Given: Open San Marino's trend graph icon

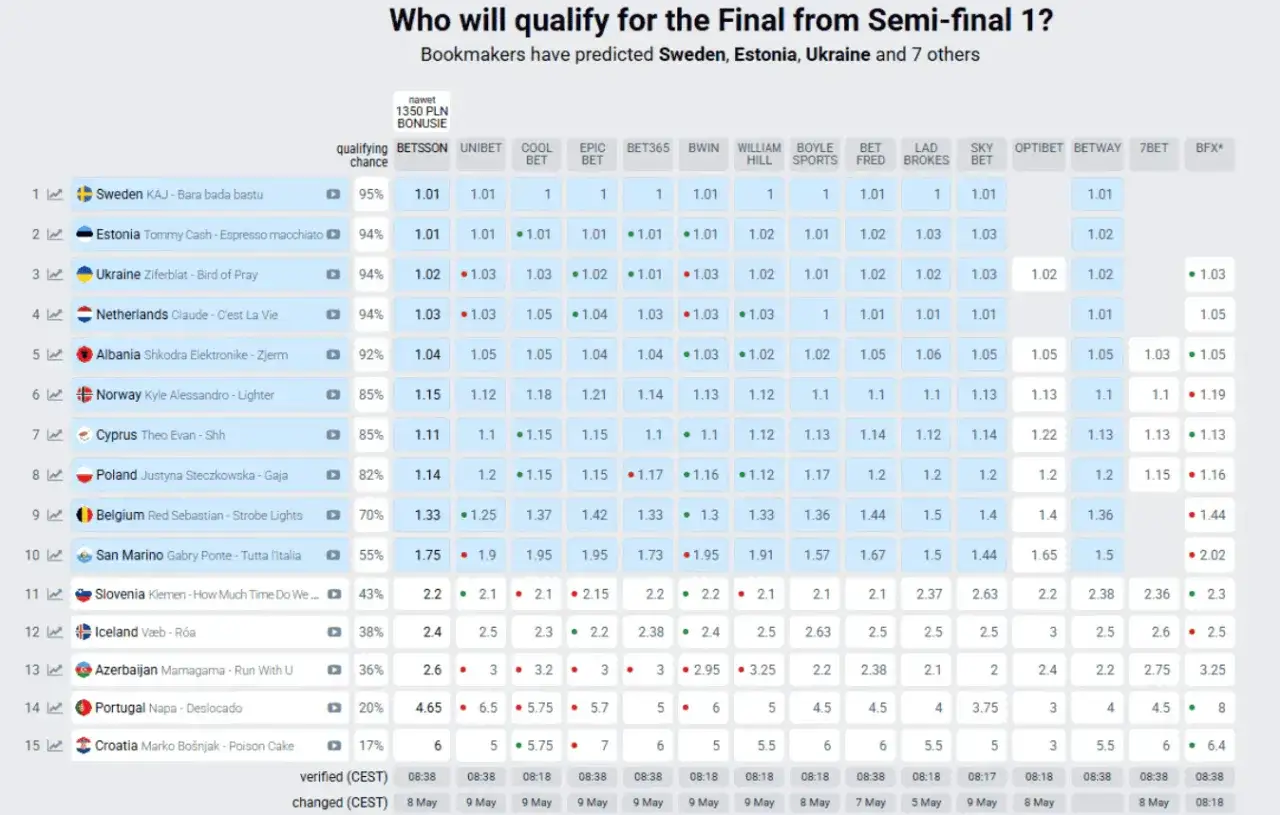Looking at the screenshot, I should click(x=54, y=554).
